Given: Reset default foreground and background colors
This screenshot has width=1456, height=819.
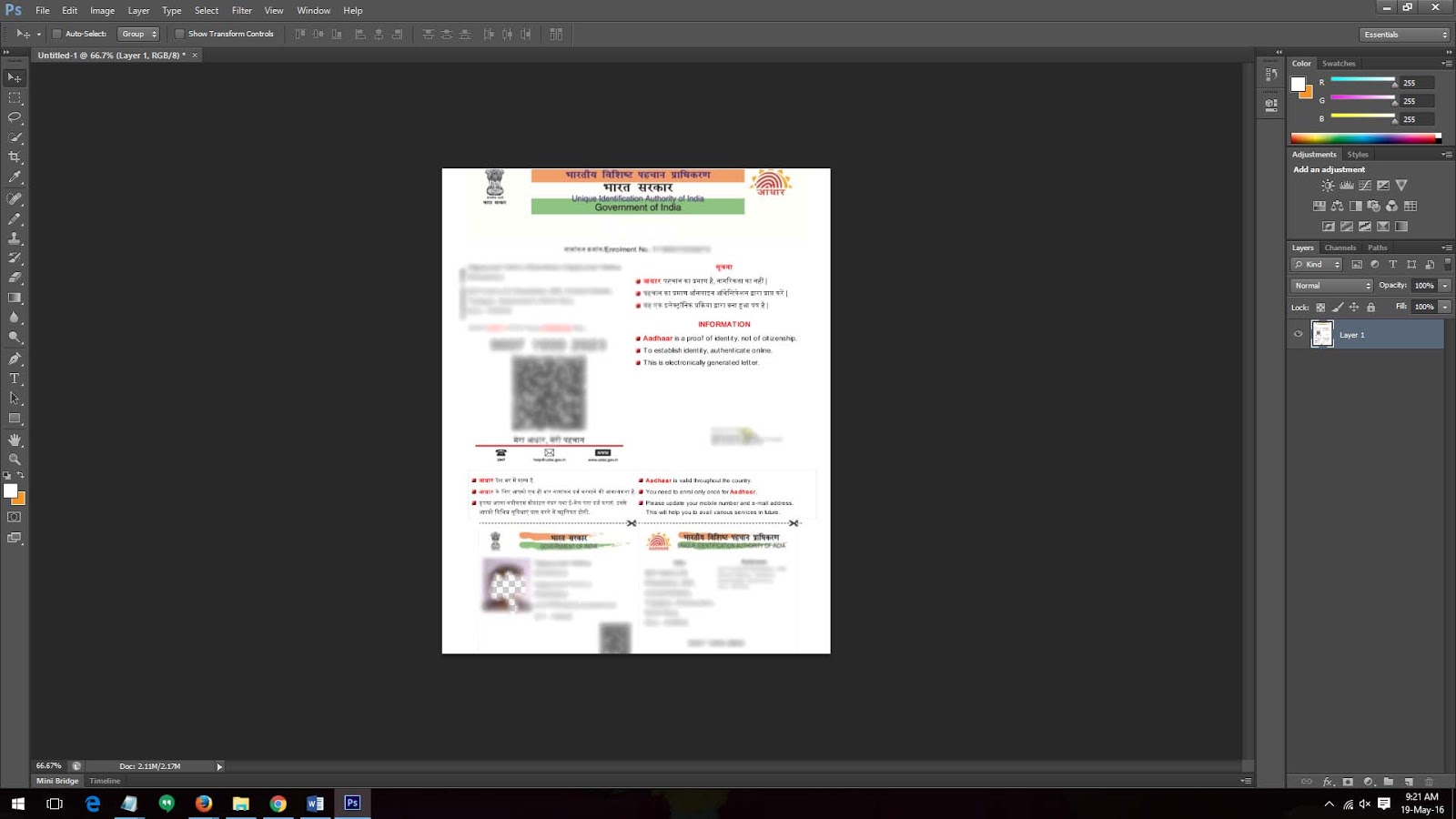Looking at the screenshot, I should pyautogui.click(x=7, y=475).
